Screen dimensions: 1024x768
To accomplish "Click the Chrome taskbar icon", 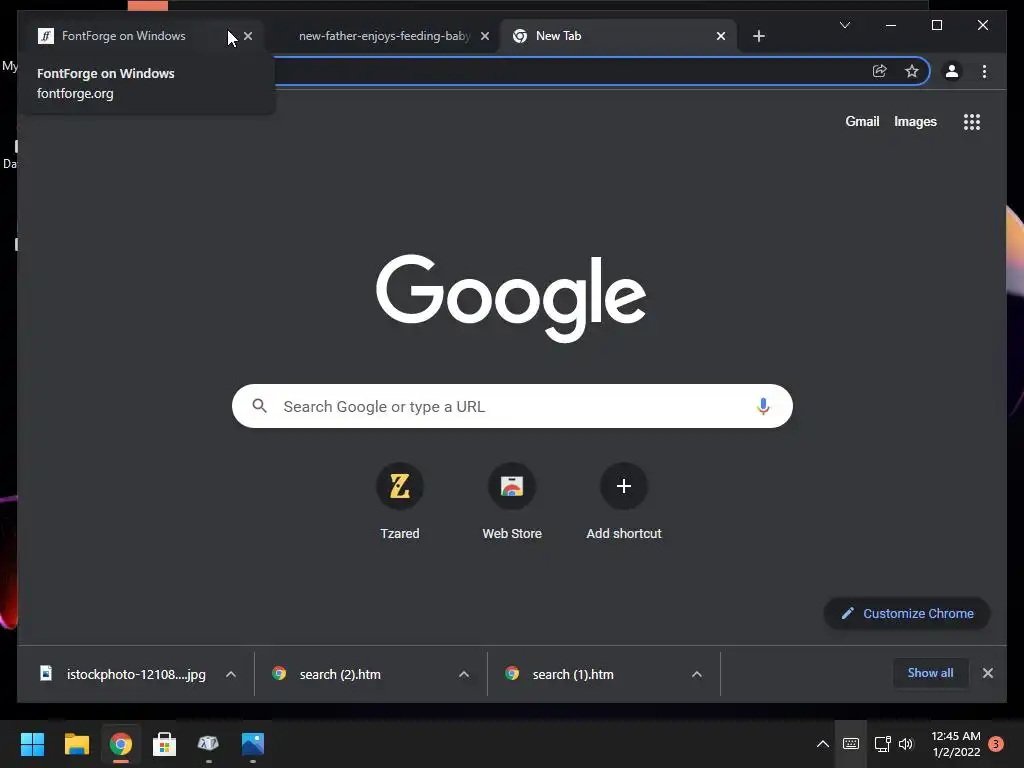I will (x=120, y=744).
